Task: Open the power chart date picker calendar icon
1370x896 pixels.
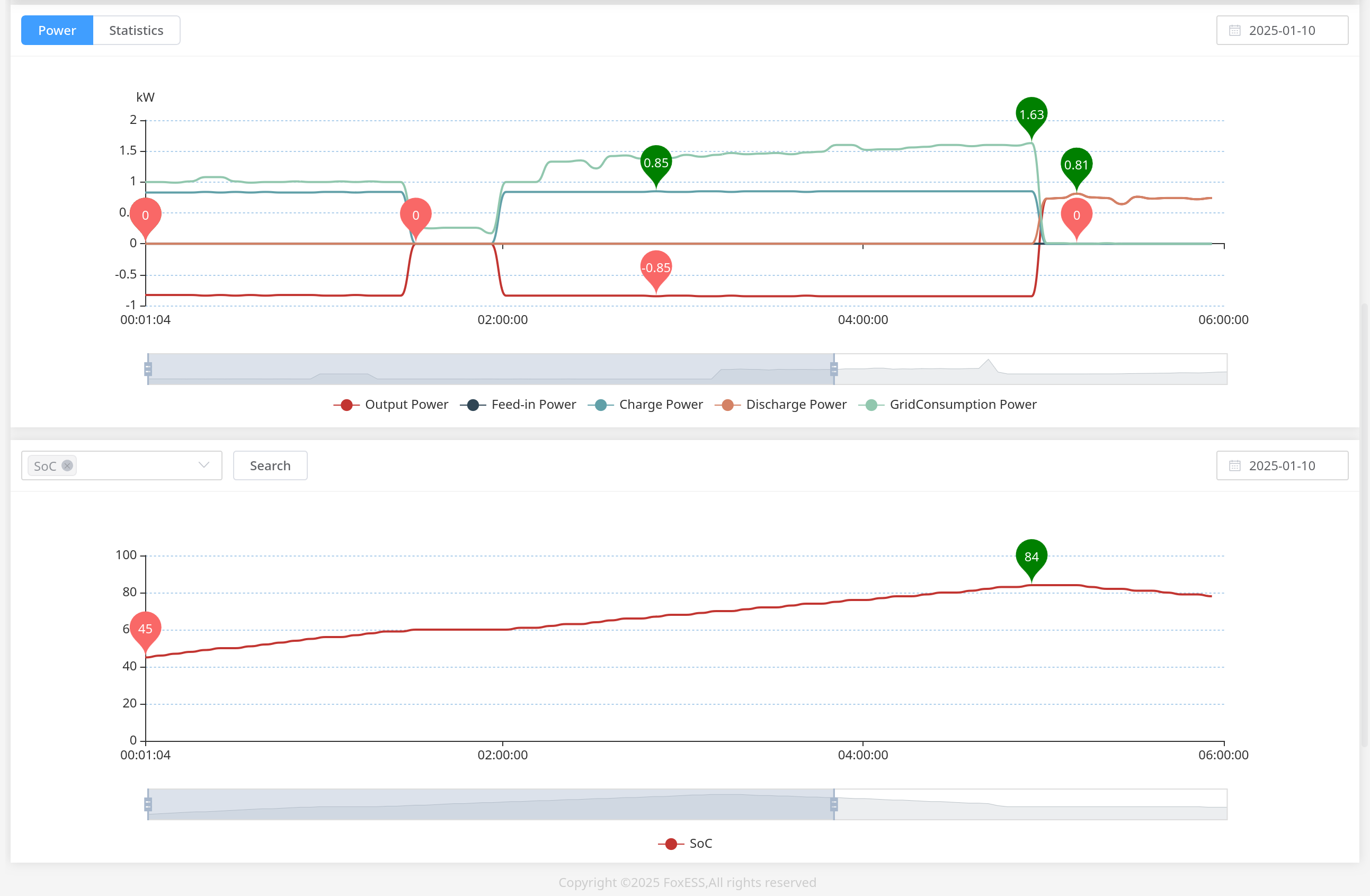Action: point(1234,31)
